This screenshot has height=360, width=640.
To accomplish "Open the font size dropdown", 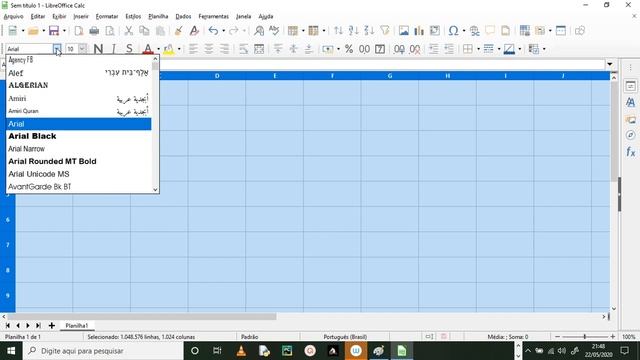I will tap(83, 49).
